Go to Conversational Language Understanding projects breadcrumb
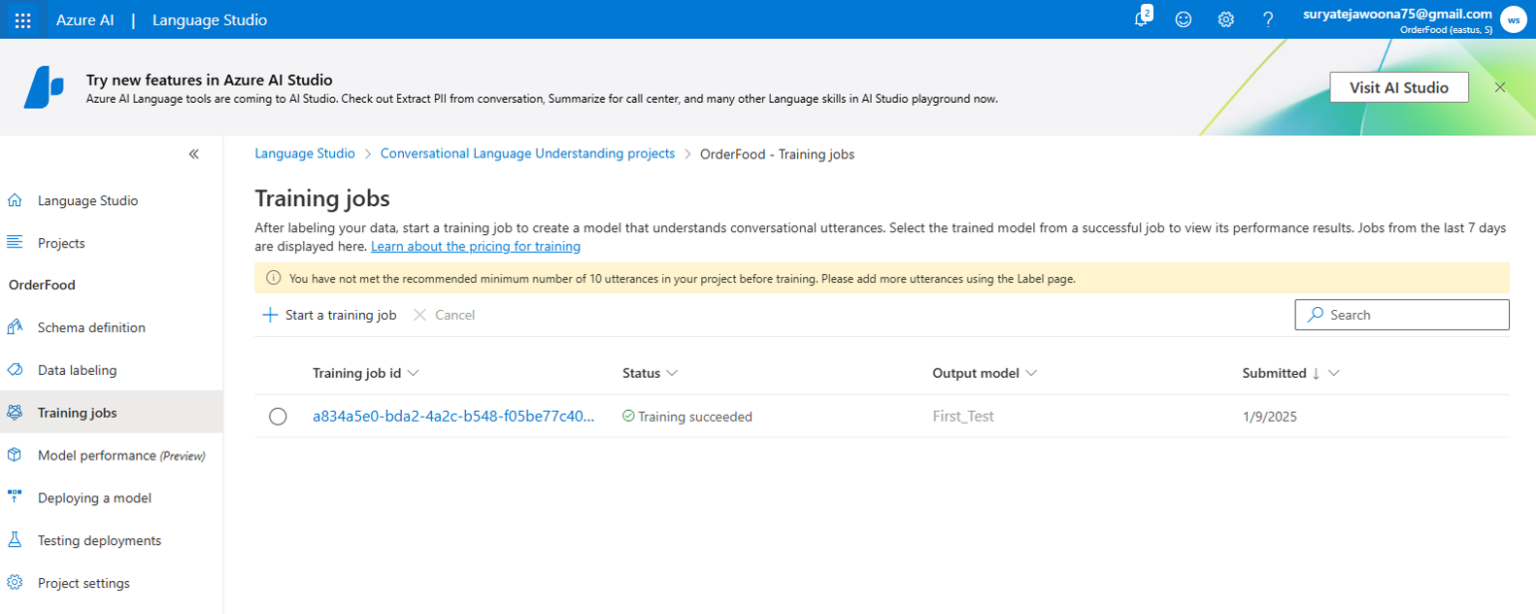1536x614 pixels. coord(527,153)
